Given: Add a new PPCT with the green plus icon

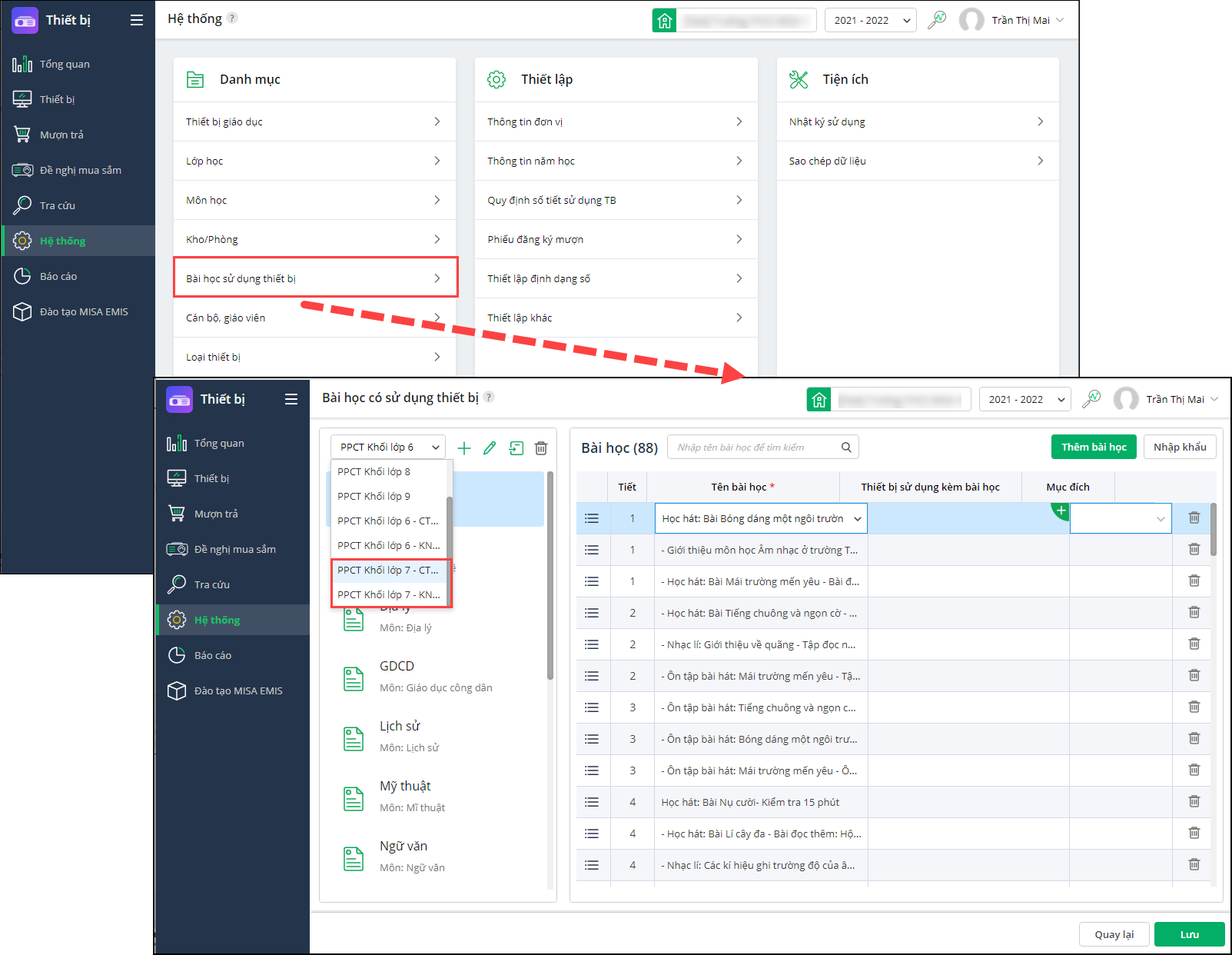Looking at the screenshot, I should [464, 448].
